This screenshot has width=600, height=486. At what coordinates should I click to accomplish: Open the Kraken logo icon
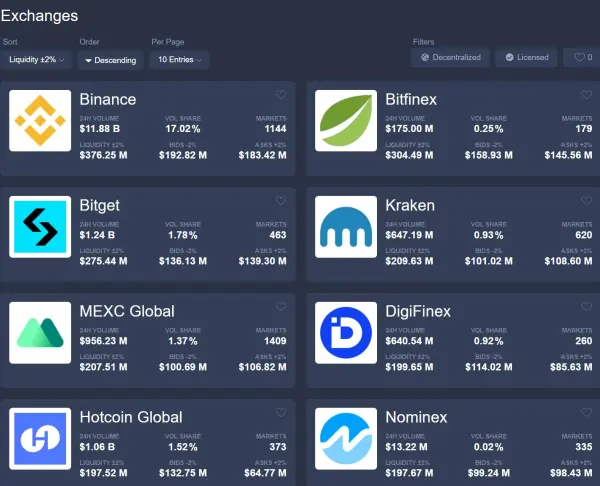(x=346, y=227)
